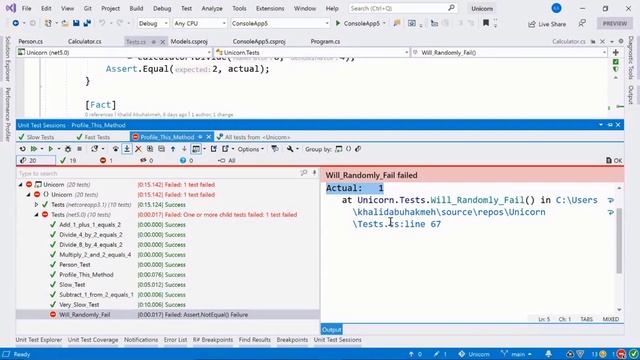640x360 pixels.
Task: Click the bookmark icon in toolbar
Action: pos(486,23)
